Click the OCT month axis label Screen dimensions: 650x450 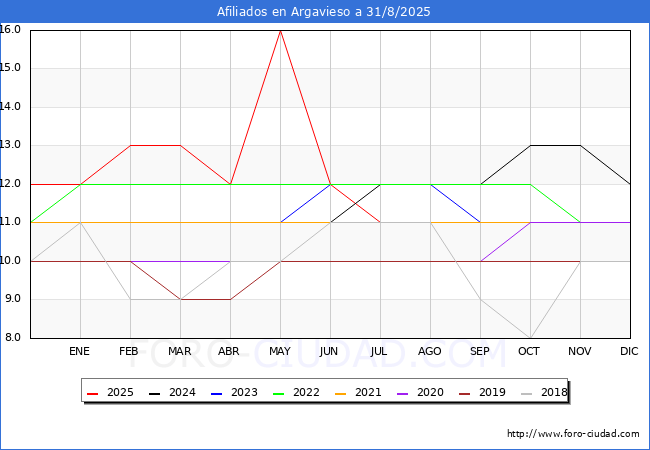pos(529,351)
